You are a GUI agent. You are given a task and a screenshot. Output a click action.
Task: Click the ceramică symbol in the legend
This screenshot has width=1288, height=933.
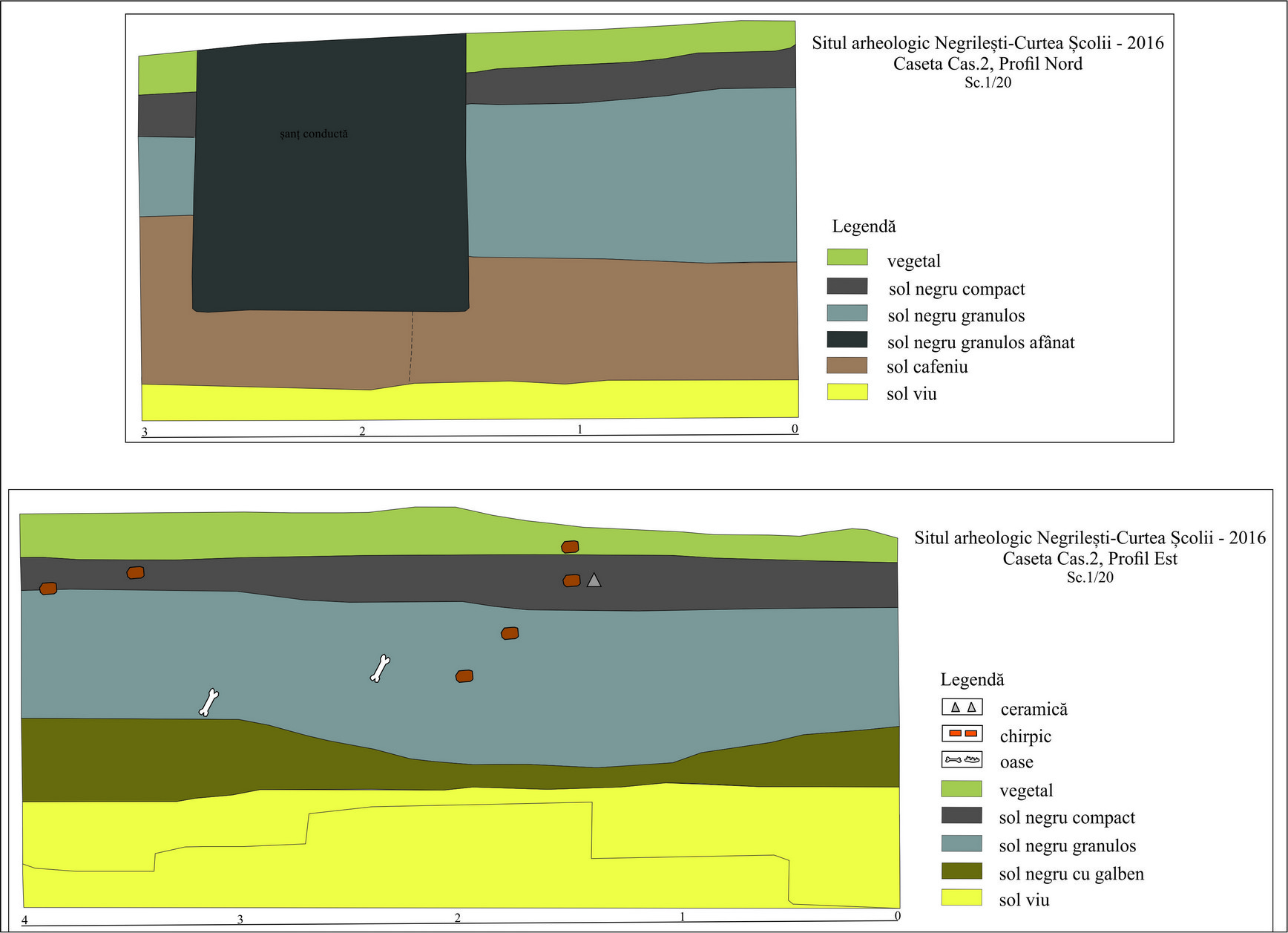pyautogui.click(x=962, y=707)
